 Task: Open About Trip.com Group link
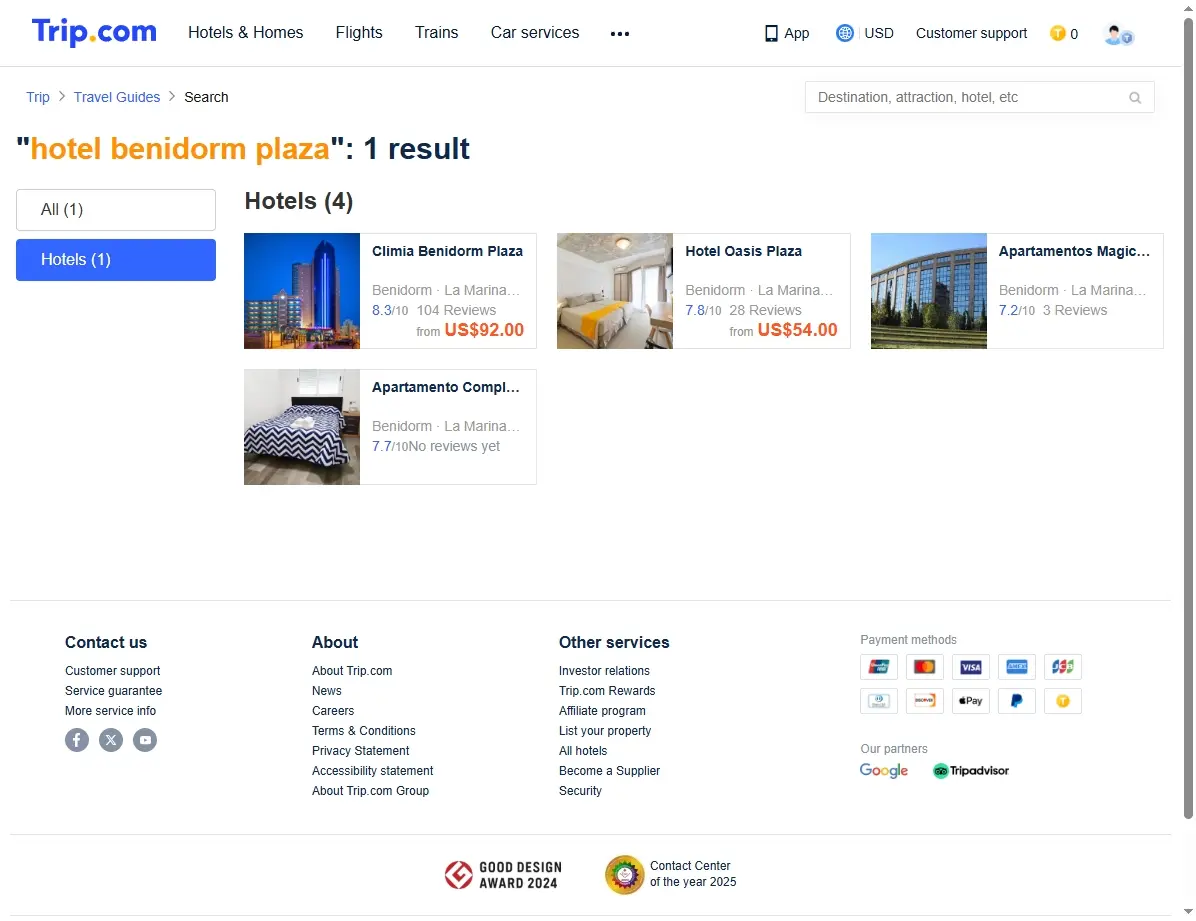(371, 791)
